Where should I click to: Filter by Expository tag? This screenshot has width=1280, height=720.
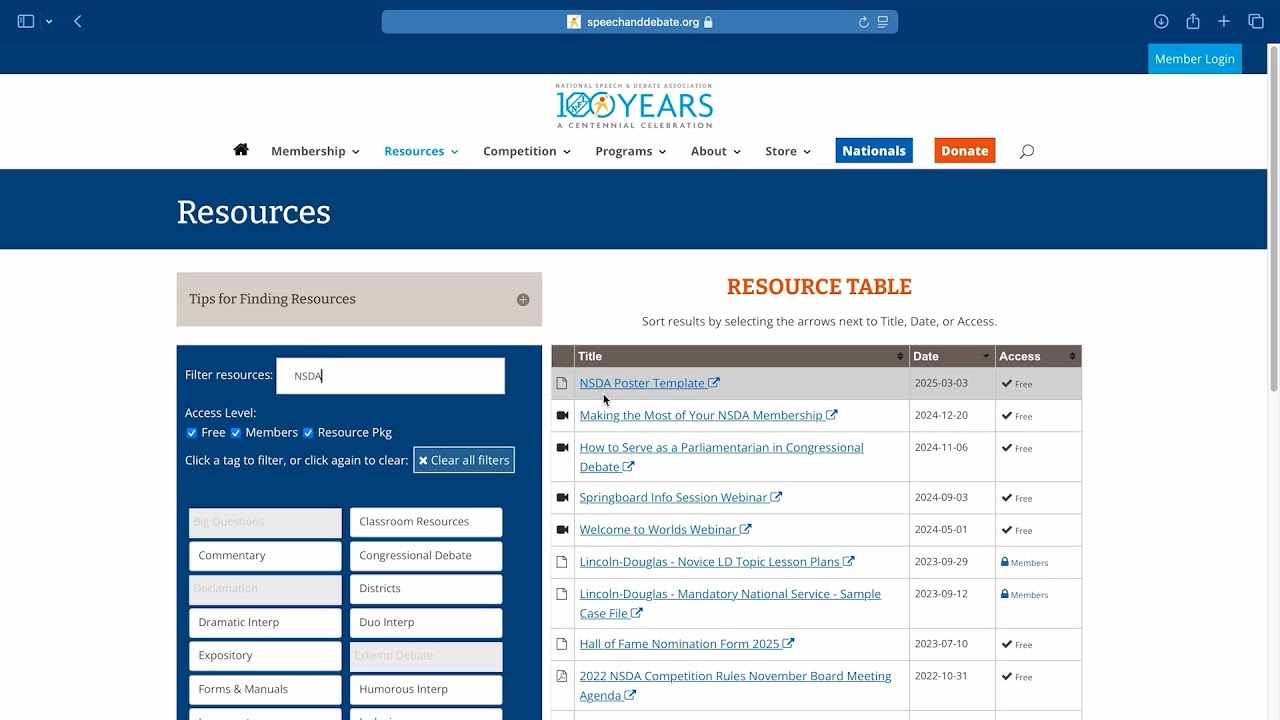tap(265, 656)
